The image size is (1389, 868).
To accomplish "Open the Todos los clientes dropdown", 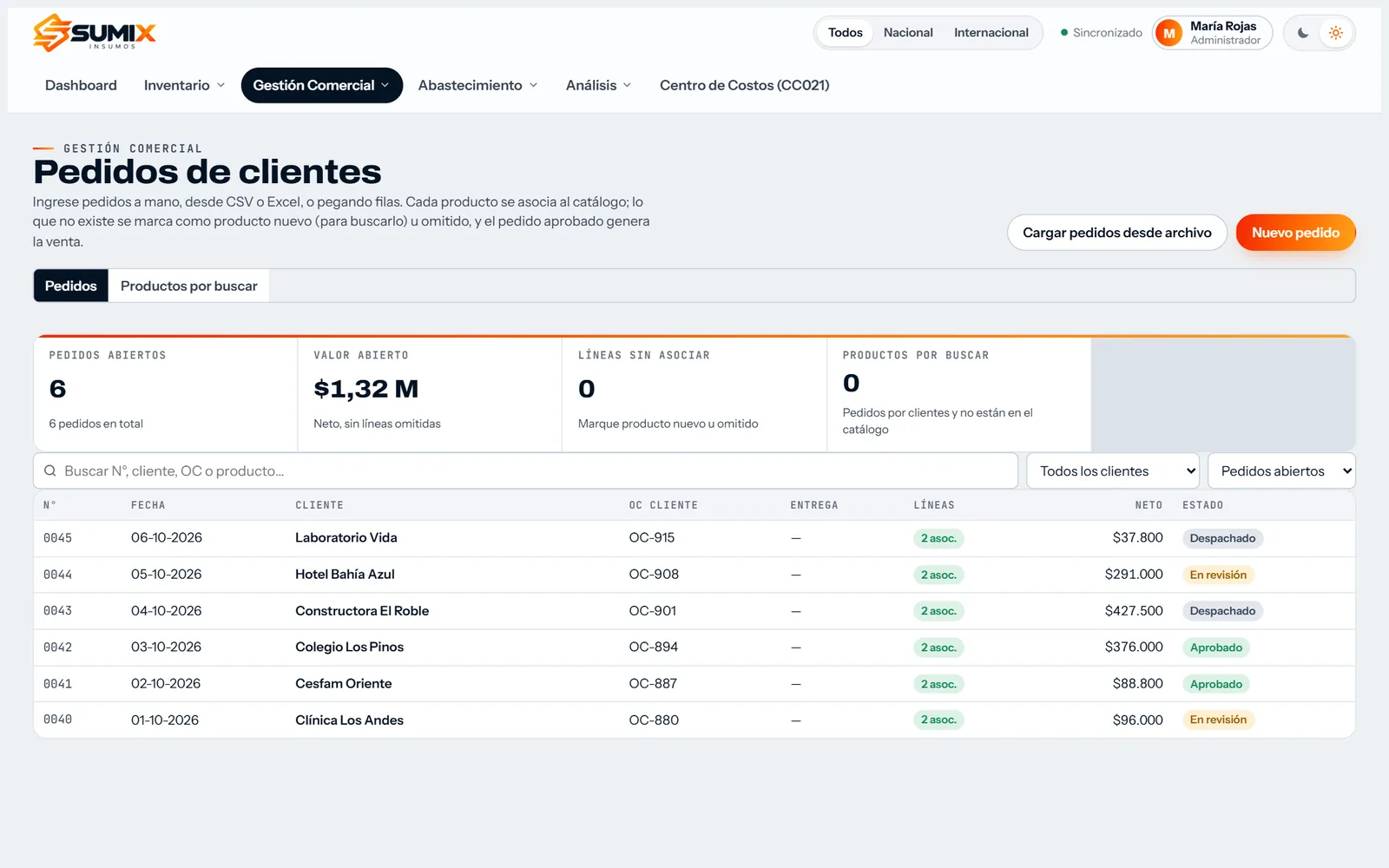I will pyautogui.click(x=1113, y=470).
